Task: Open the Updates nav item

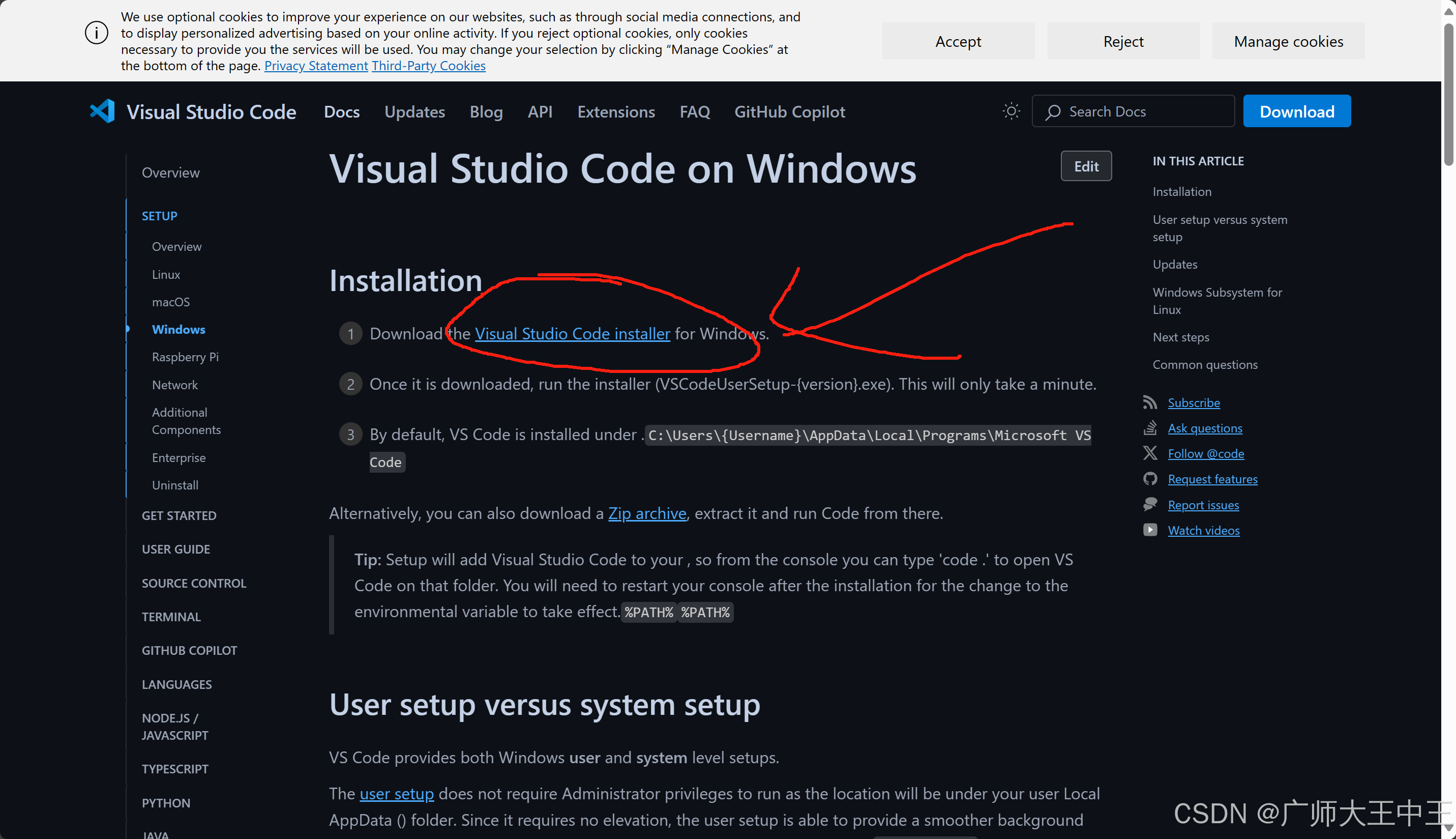Action: (x=414, y=112)
